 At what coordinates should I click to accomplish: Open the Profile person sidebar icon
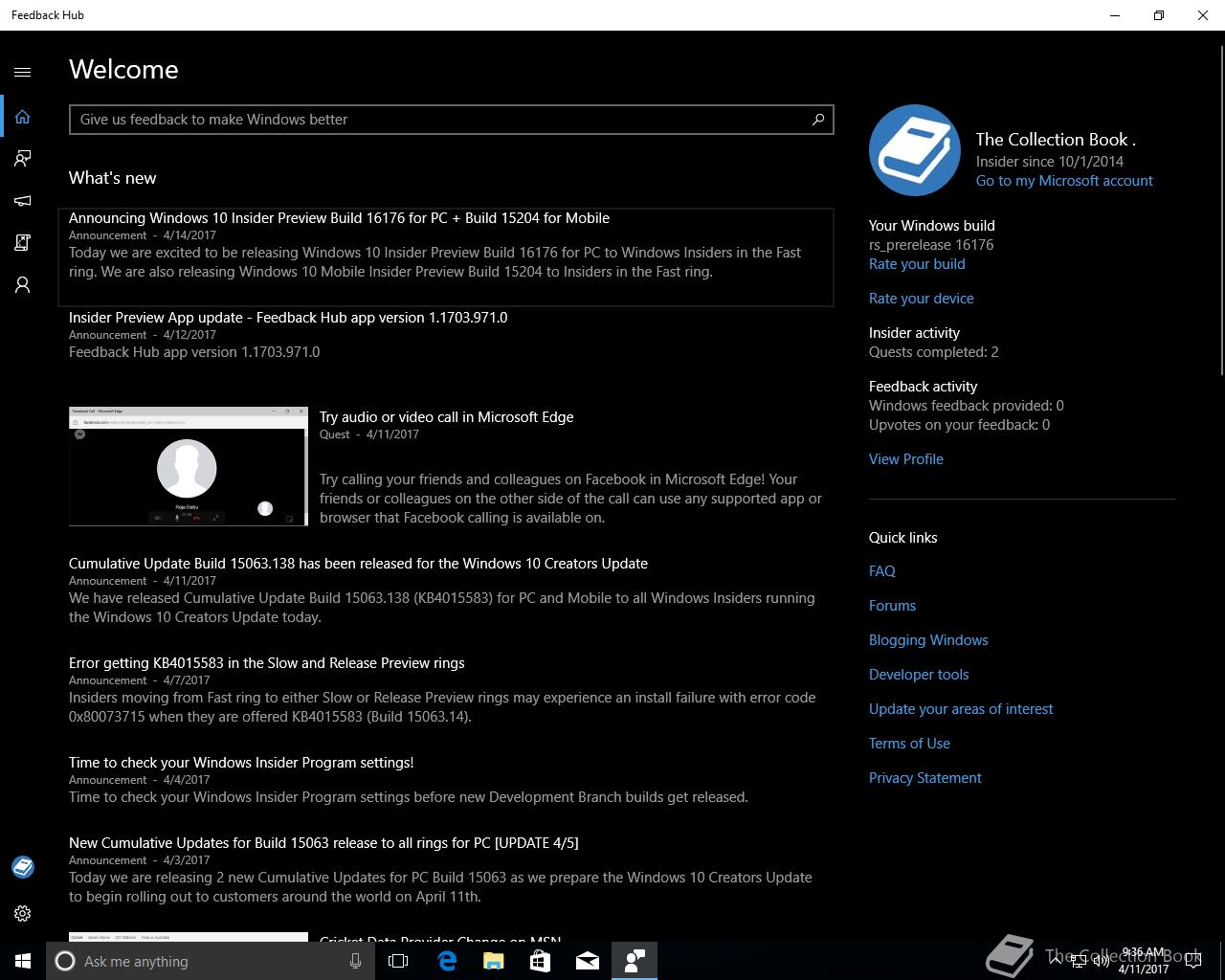[x=23, y=285]
